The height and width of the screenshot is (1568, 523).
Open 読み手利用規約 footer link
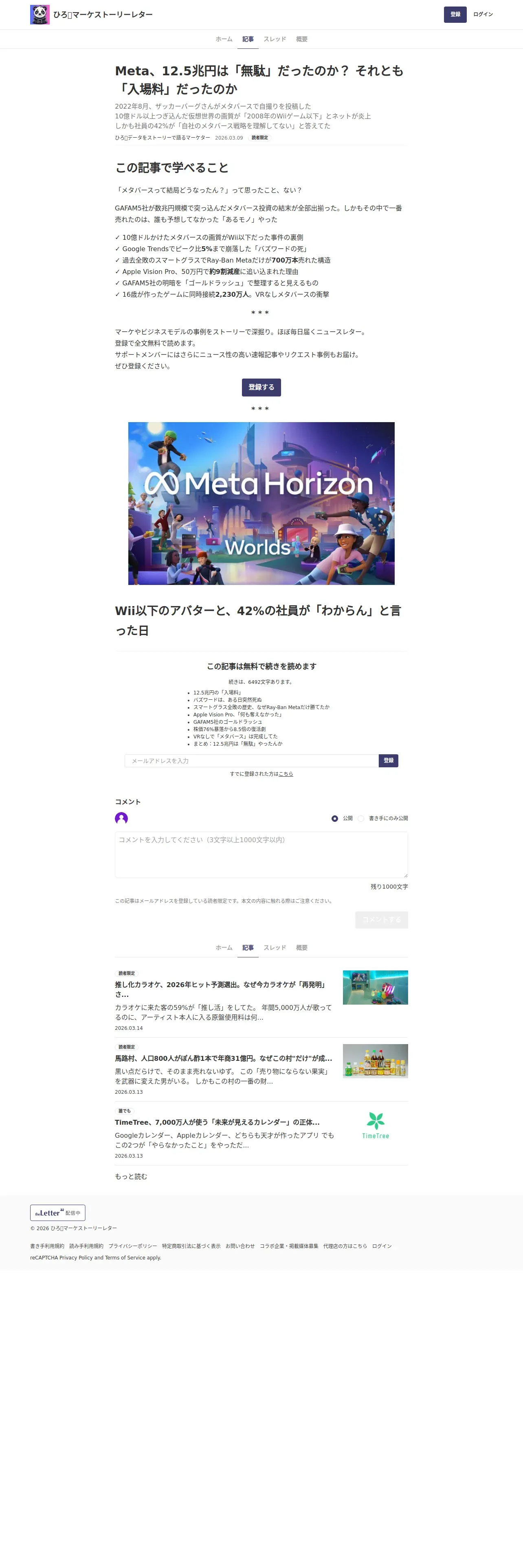[86, 1246]
